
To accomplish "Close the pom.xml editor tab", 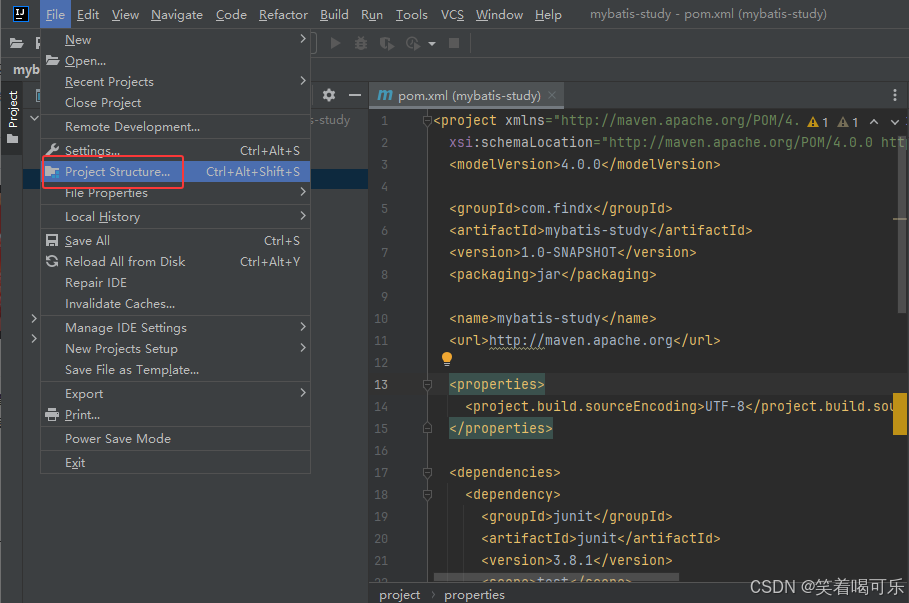I will click(x=552, y=95).
